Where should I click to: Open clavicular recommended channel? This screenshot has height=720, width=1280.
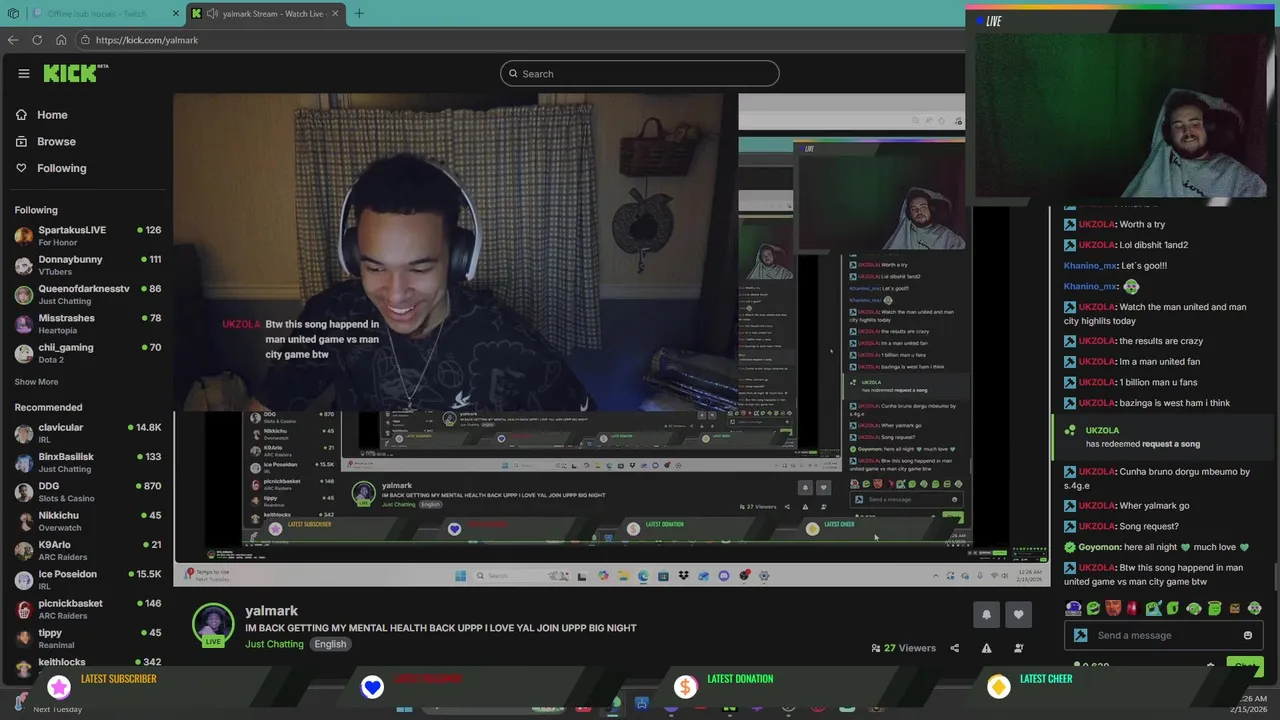[x=88, y=433]
